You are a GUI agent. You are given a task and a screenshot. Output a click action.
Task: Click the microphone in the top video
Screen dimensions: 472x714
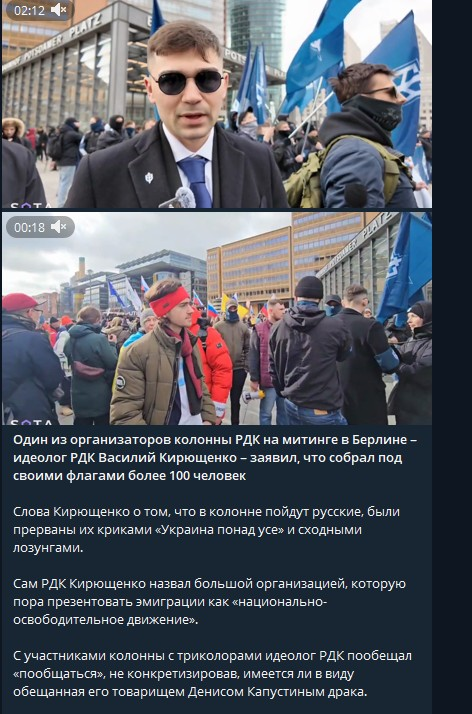click(180, 199)
